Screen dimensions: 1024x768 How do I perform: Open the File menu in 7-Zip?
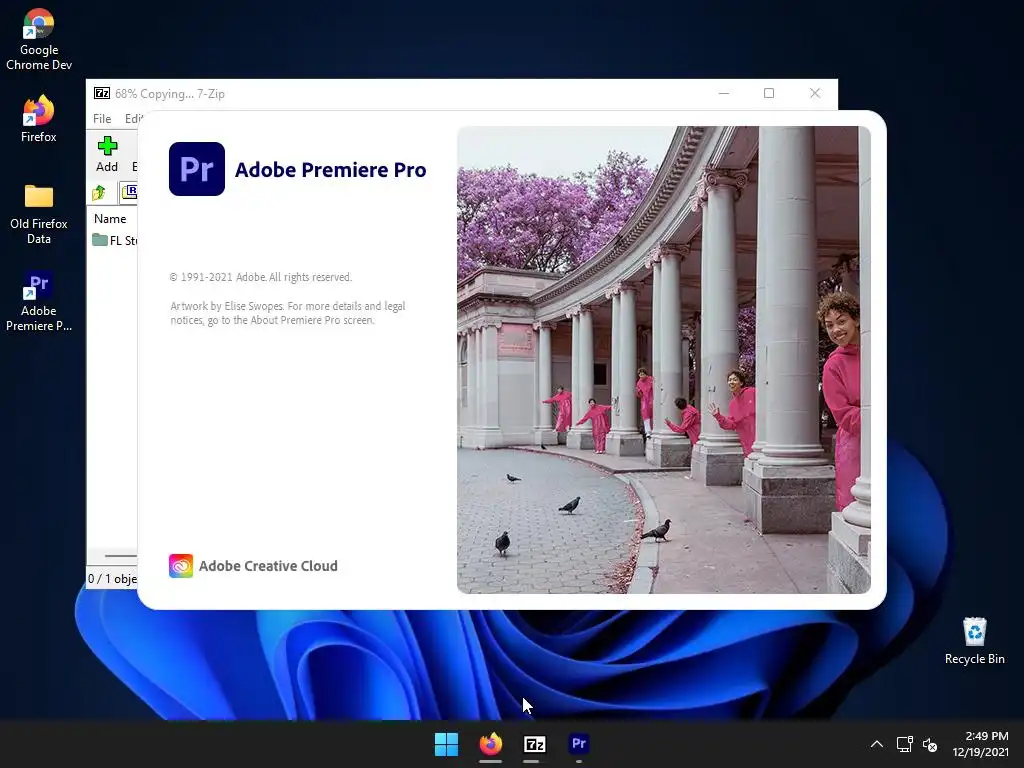click(102, 119)
